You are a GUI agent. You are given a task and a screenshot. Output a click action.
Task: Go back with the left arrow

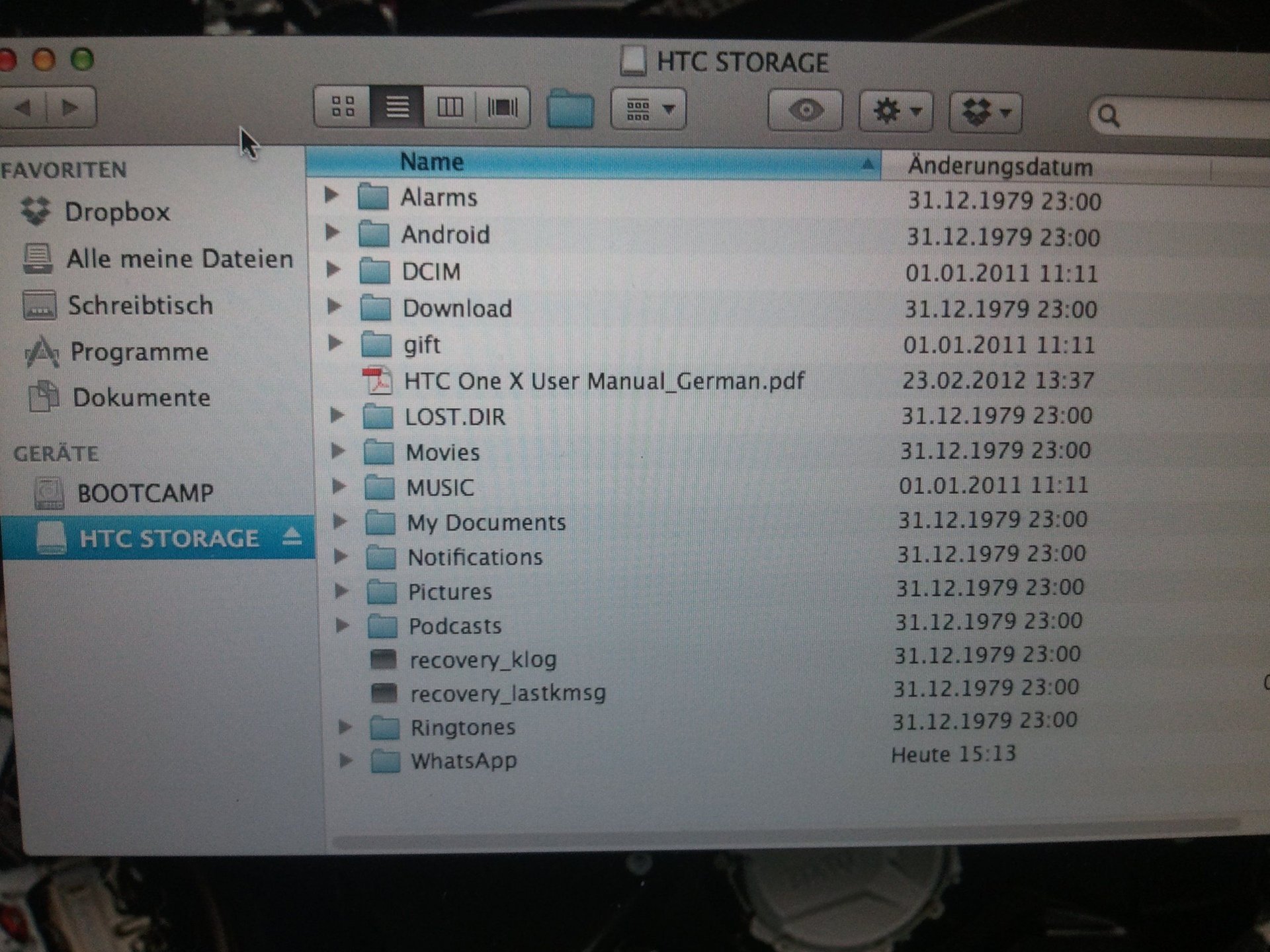(24, 106)
